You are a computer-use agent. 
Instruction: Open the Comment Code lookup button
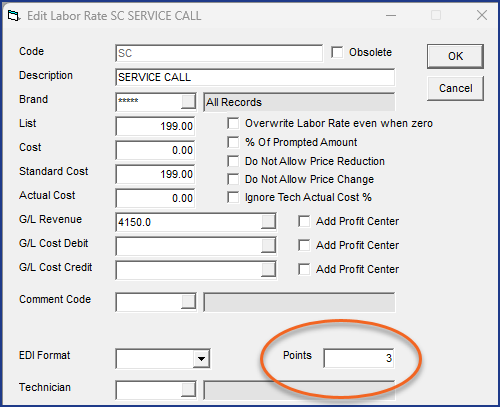[x=188, y=302]
